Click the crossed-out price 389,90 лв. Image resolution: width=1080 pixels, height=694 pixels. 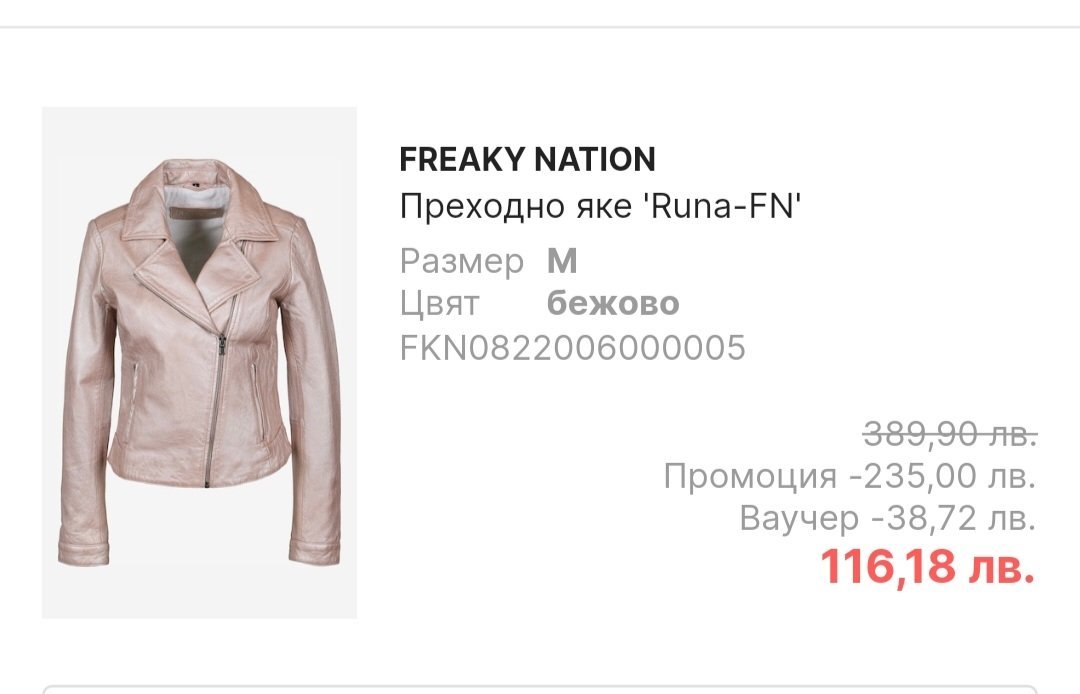[949, 434]
